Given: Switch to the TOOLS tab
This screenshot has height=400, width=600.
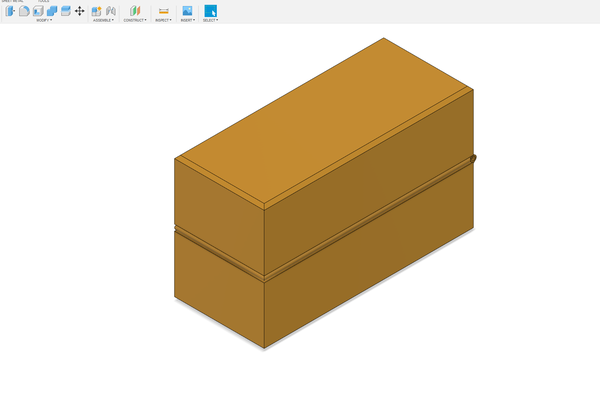Looking at the screenshot, I should click(x=43, y=1).
